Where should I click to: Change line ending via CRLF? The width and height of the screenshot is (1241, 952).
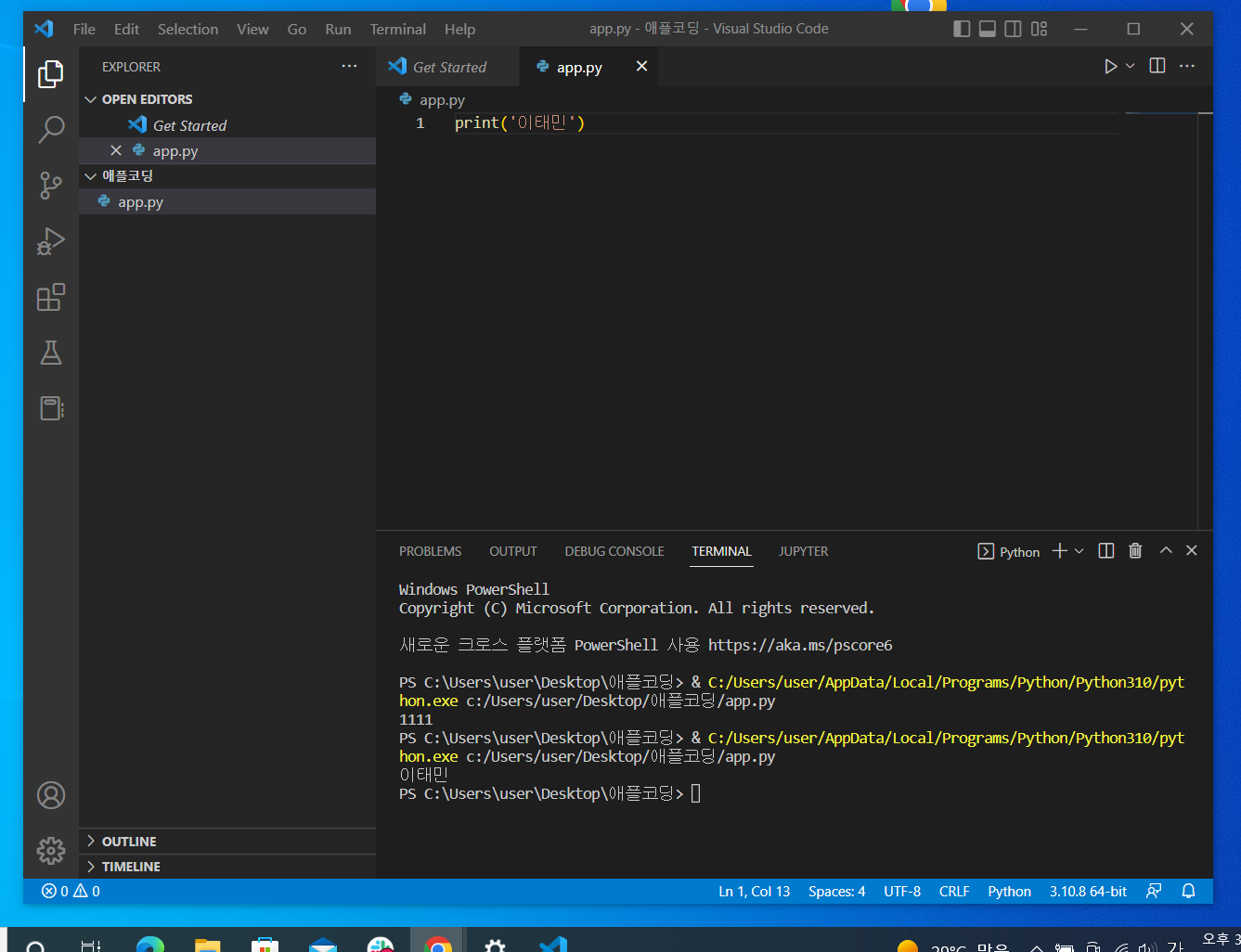(x=954, y=892)
